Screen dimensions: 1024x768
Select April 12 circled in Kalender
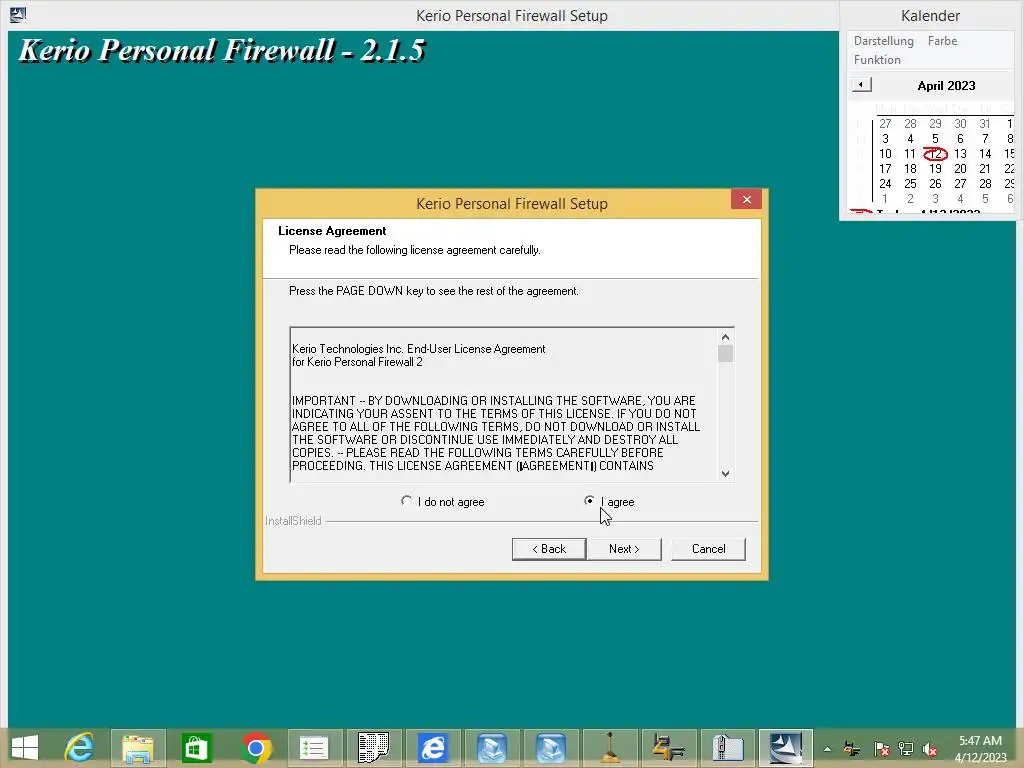(x=935, y=154)
